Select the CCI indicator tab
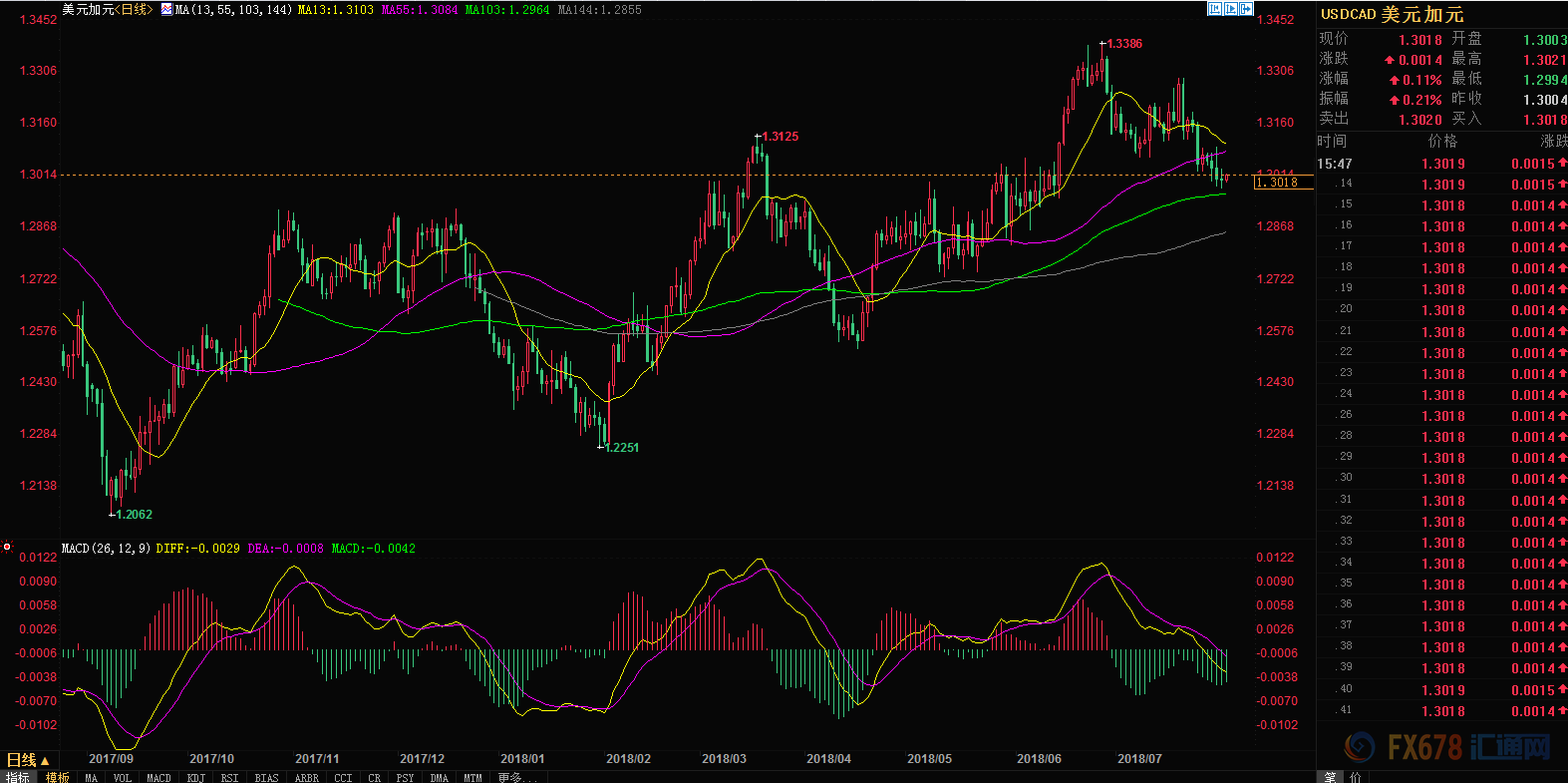Screen dimensions: 1568x783 (x=343, y=777)
